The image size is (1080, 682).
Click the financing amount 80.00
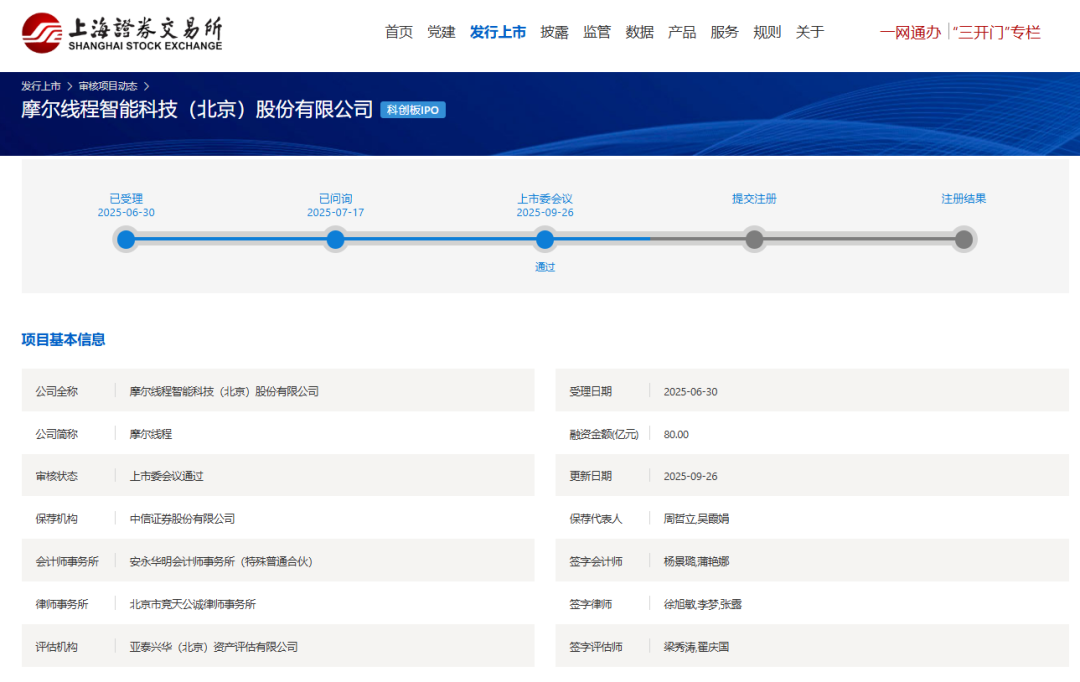click(x=676, y=434)
